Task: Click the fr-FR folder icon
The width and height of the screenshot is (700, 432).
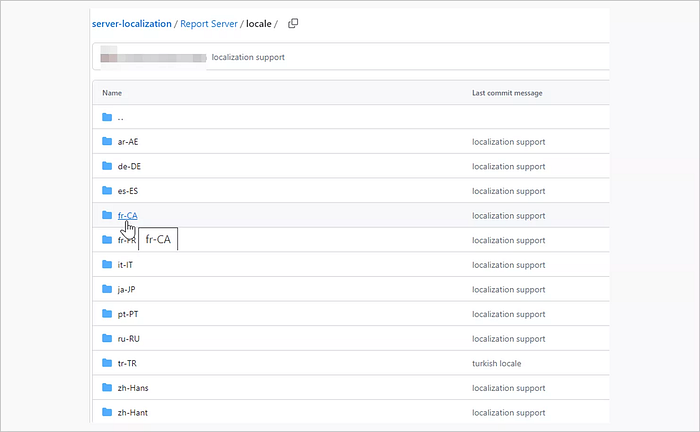Action: (x=107, y=239)
